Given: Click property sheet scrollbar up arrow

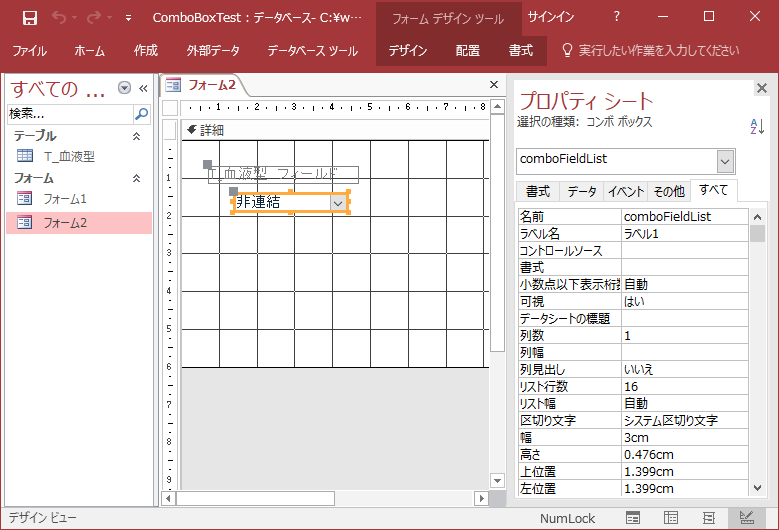Looking at the screenshot, I should coord(757,217).
